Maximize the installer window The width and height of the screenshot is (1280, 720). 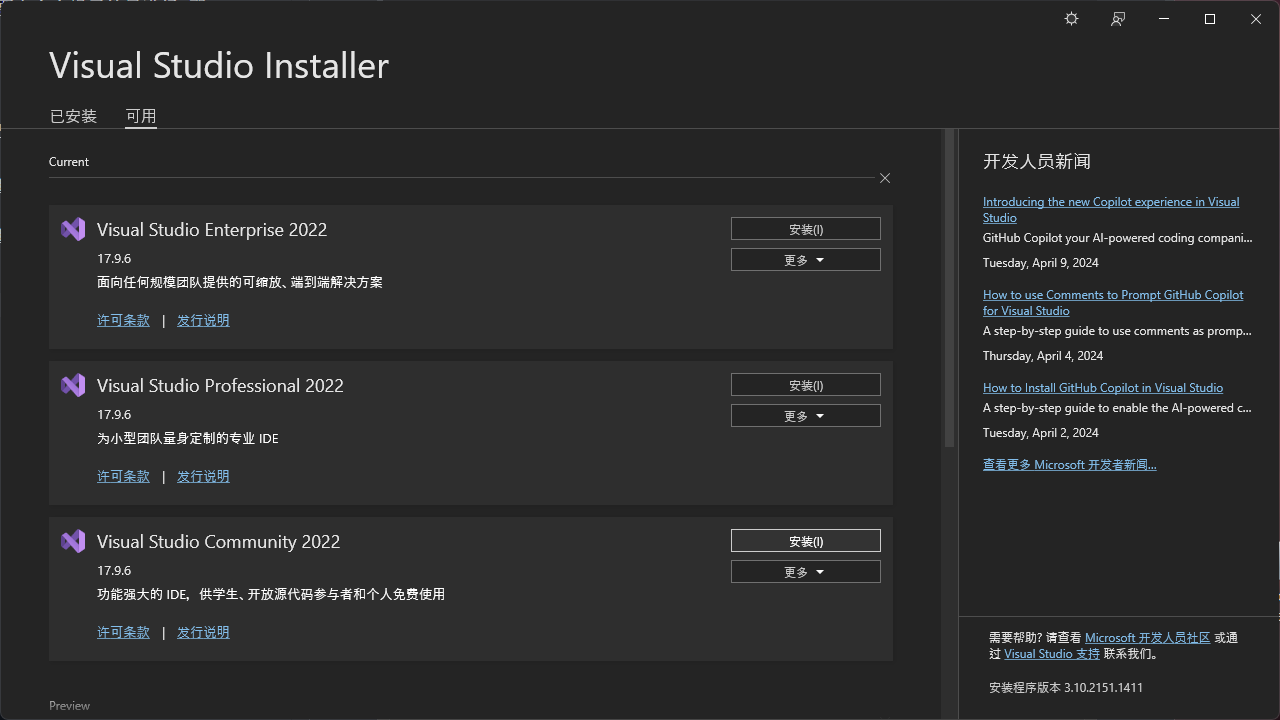(1210, 19)
